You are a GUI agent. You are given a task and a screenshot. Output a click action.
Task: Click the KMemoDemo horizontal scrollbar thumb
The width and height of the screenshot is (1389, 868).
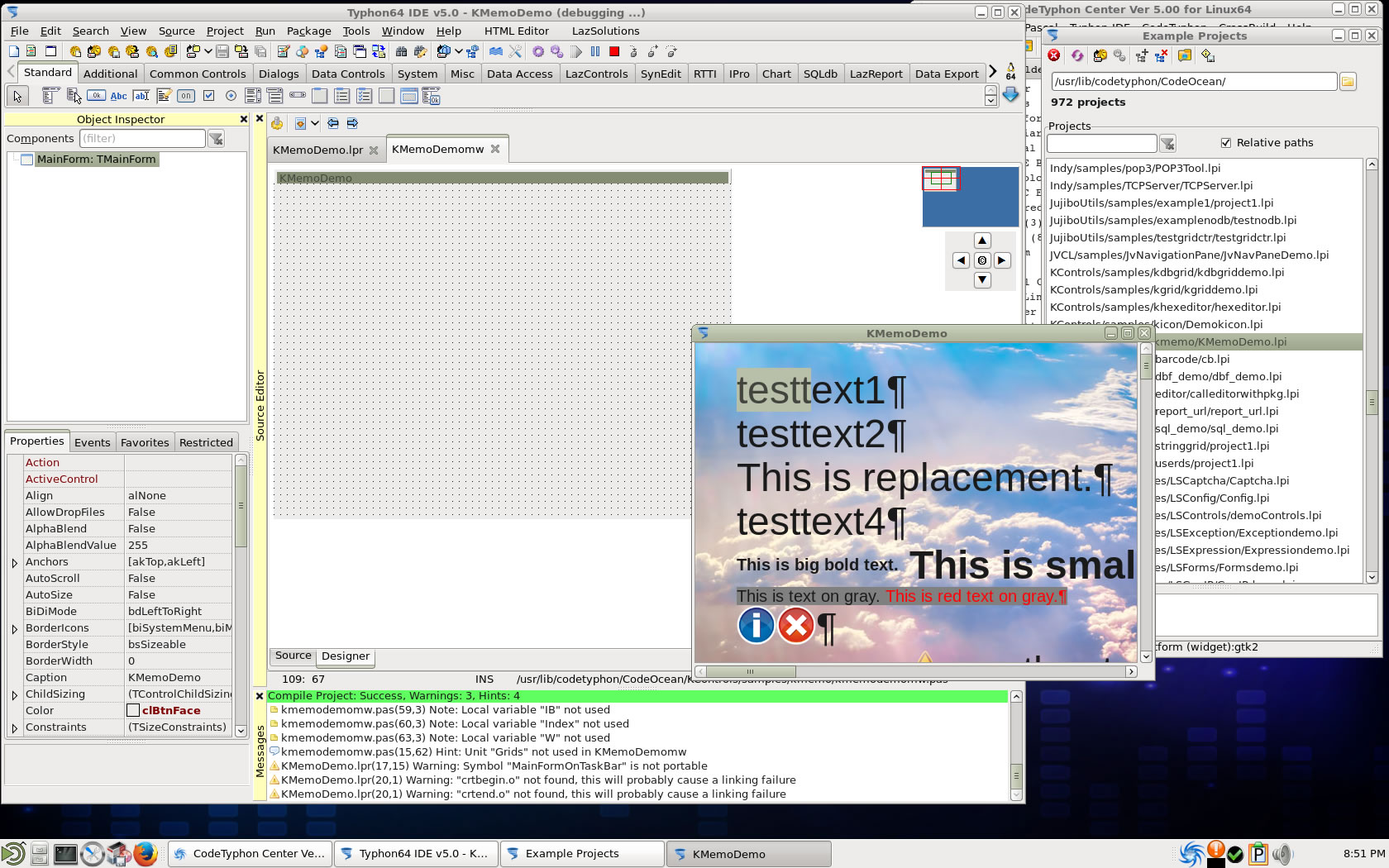(750, 671)
